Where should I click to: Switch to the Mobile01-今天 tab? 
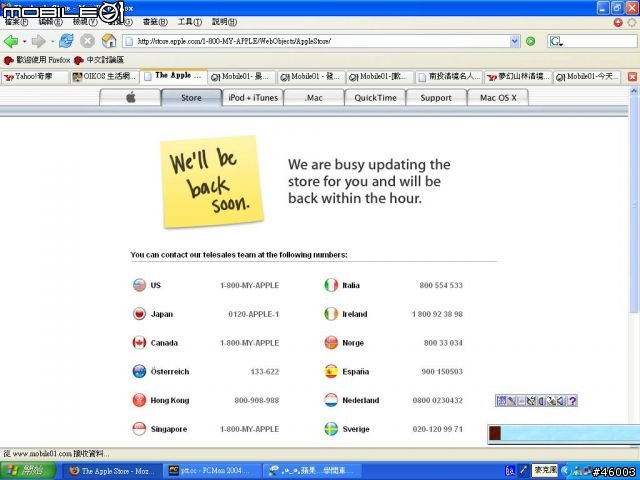[x=587, y=77]
